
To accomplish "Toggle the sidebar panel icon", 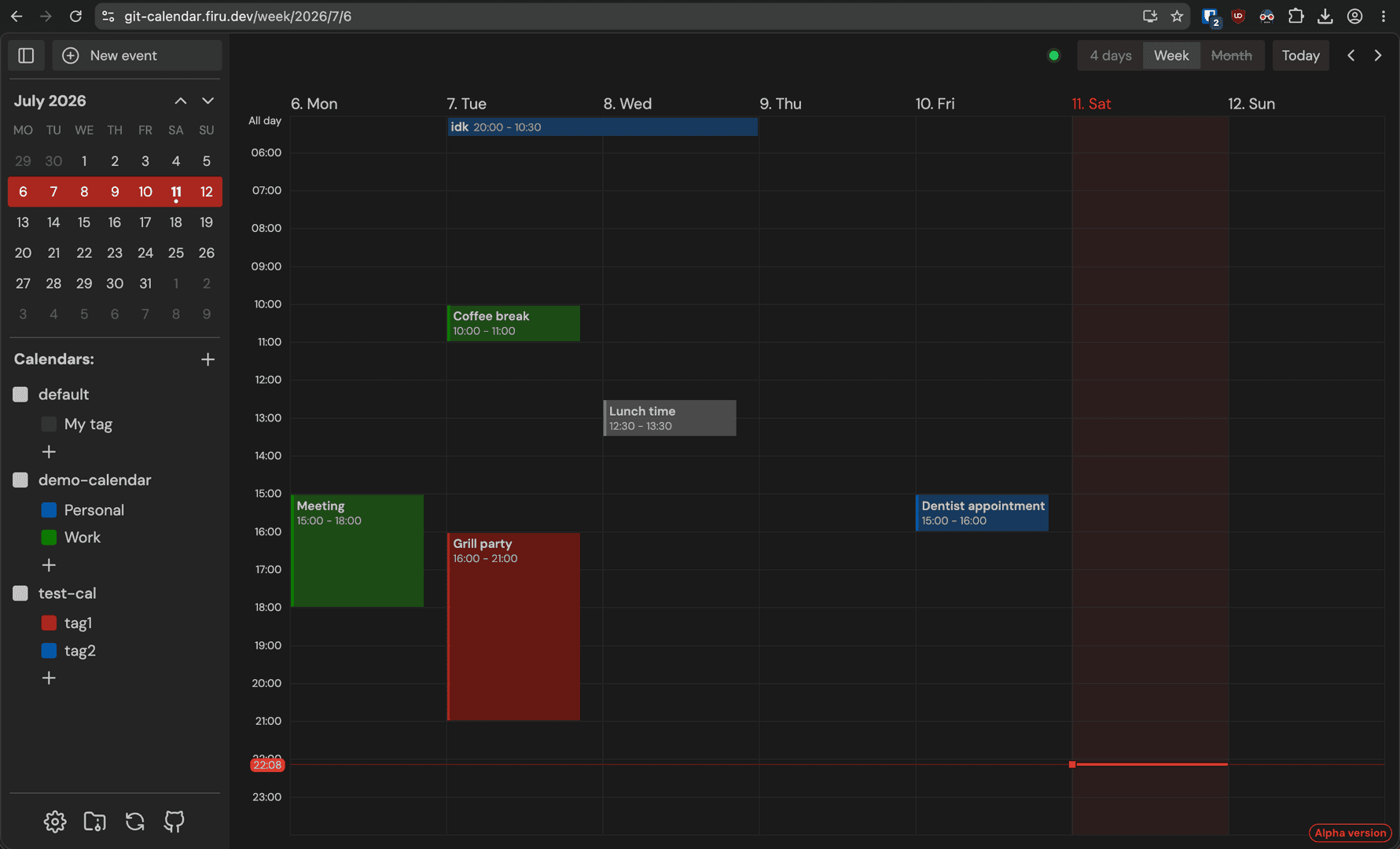I will [26, 56].
